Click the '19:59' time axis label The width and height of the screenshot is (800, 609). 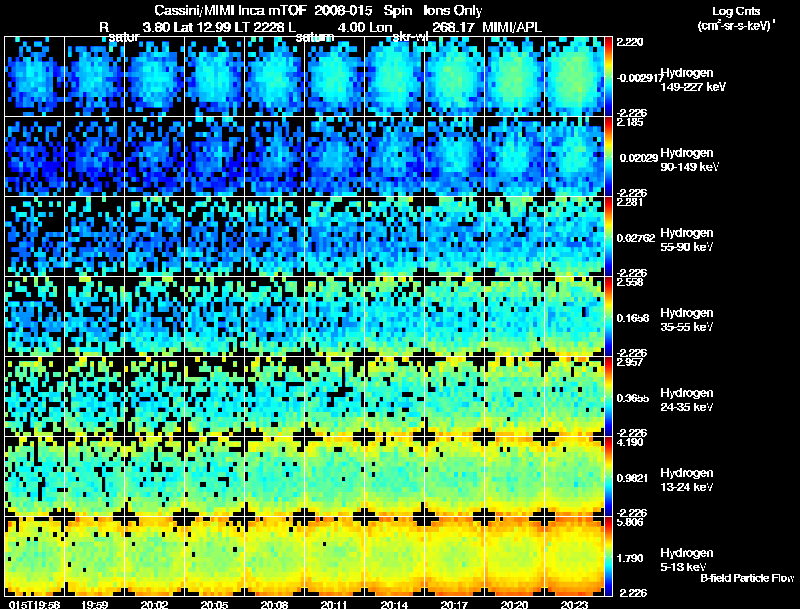[94, 604]
